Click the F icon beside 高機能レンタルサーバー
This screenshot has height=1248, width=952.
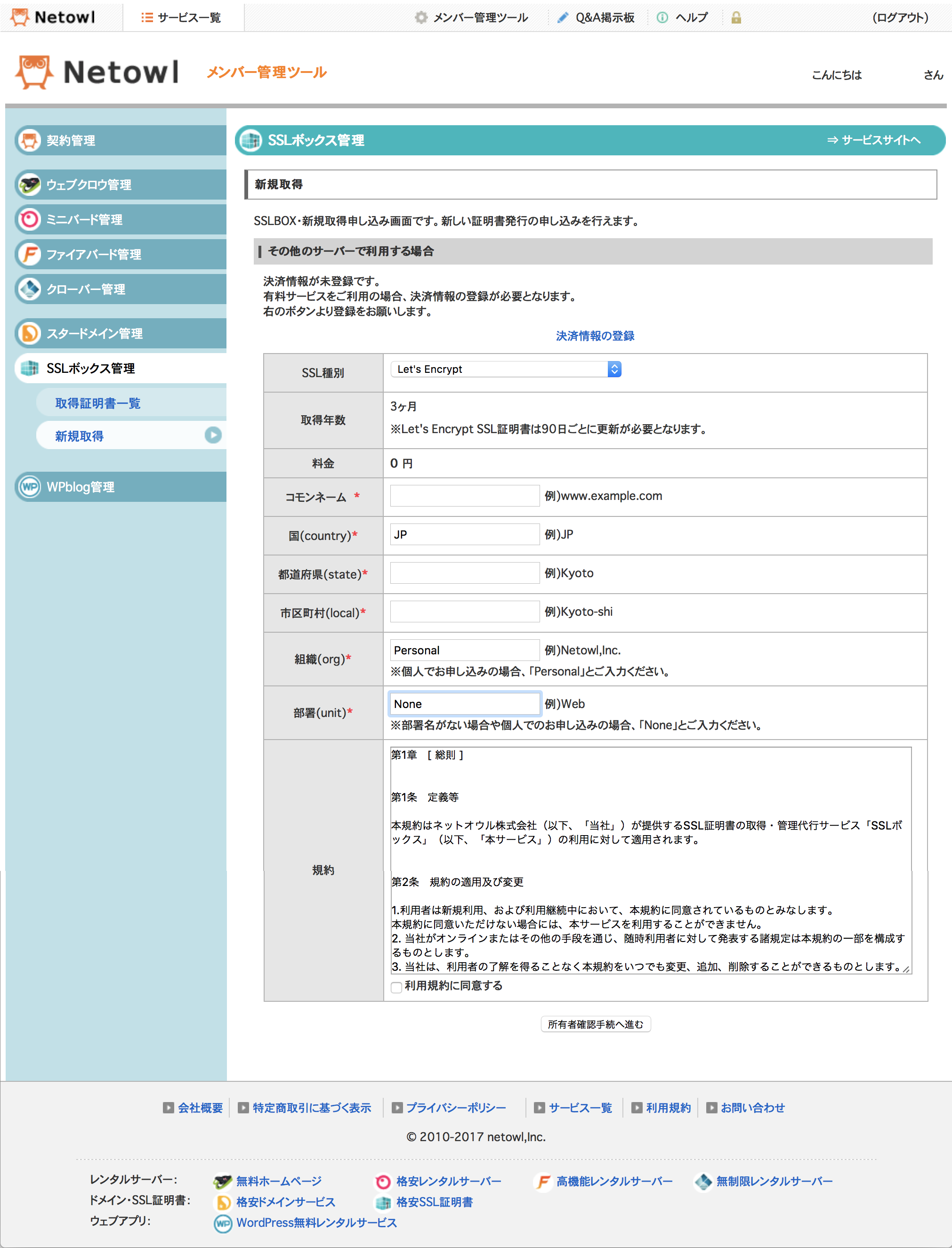coord(543,1181)
